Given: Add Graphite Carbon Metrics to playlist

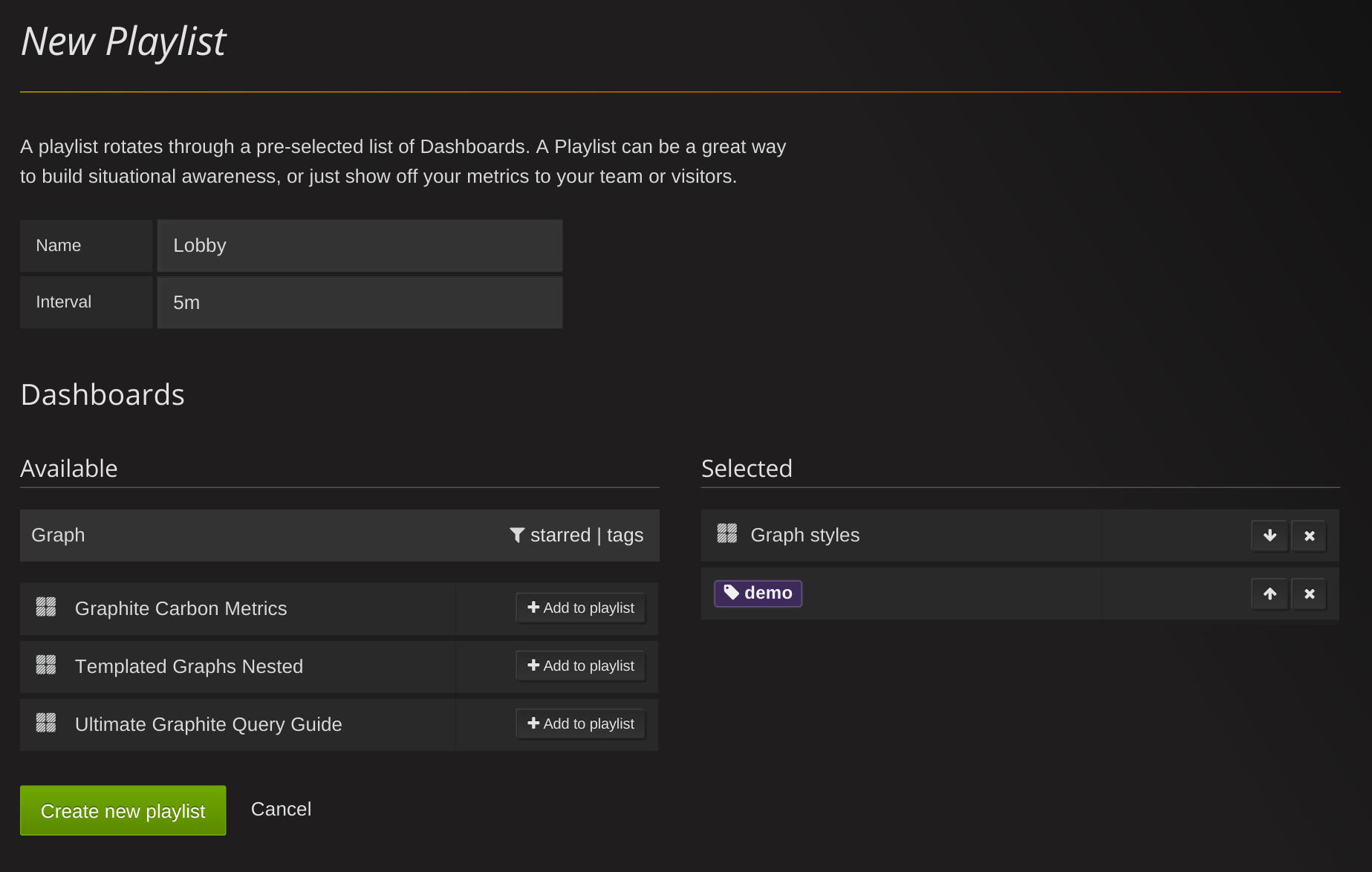Looking at the screenshot, I should tap(581, 608).
